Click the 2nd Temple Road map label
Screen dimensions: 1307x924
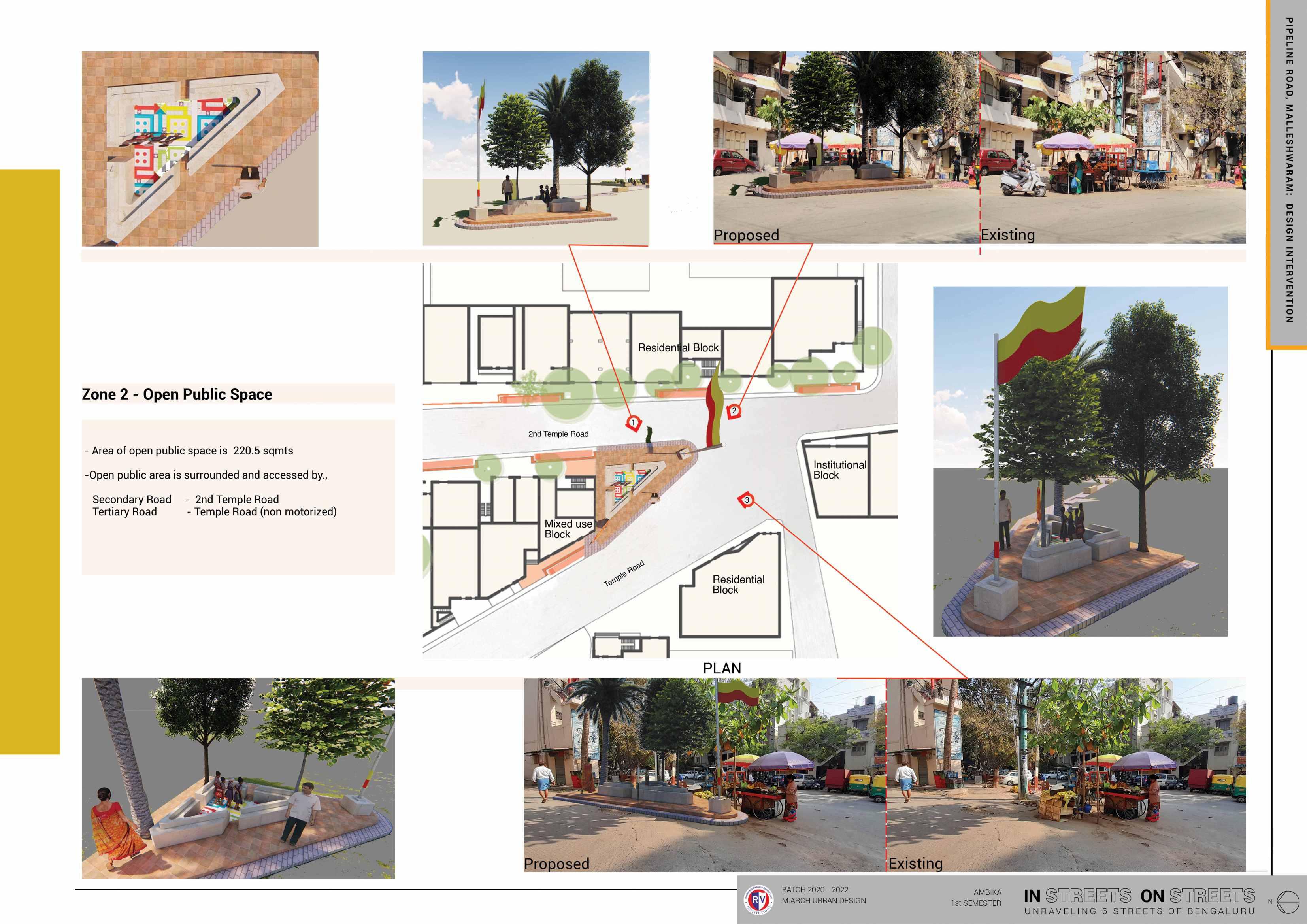click(x=558, y=434)
